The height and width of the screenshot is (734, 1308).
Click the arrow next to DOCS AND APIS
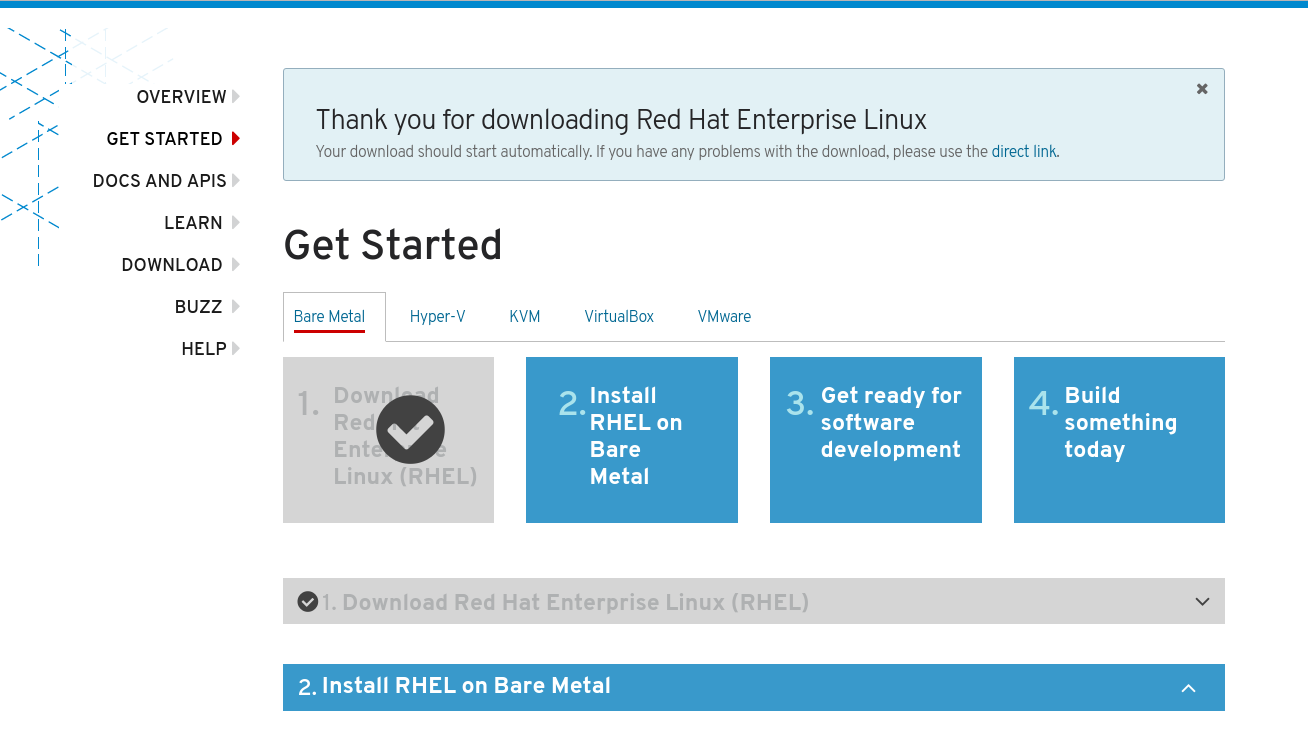pos(236,181)
